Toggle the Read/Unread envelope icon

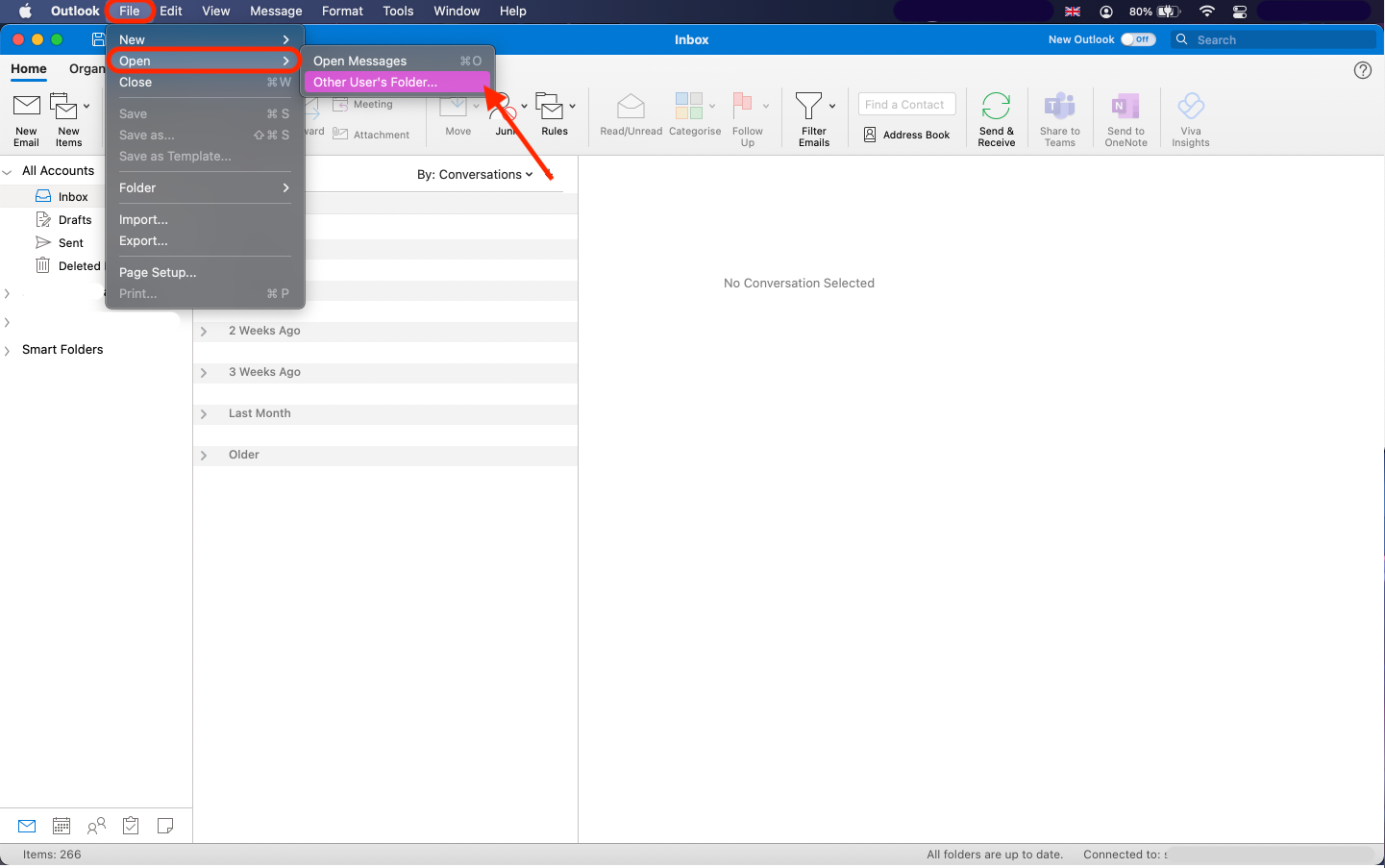[x=631, y=106]
